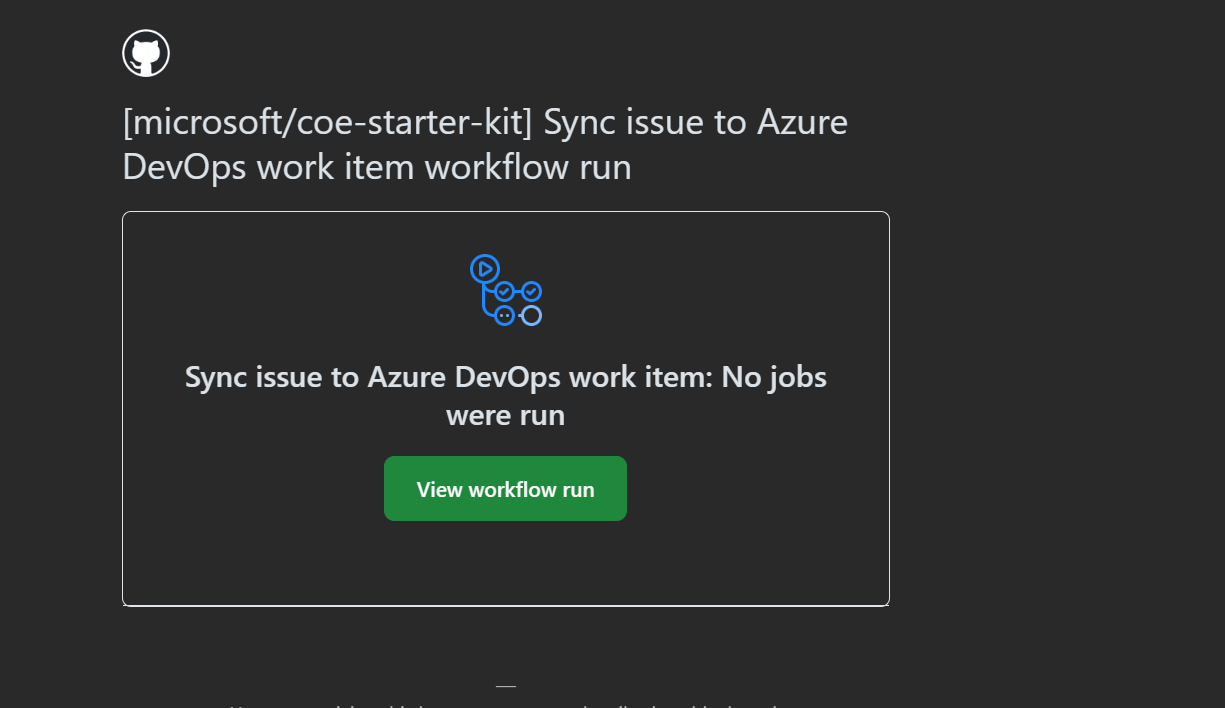Click the dark background beside the card
The width and height of the screenshot is (1225, 708).
tap(1050, 400)
